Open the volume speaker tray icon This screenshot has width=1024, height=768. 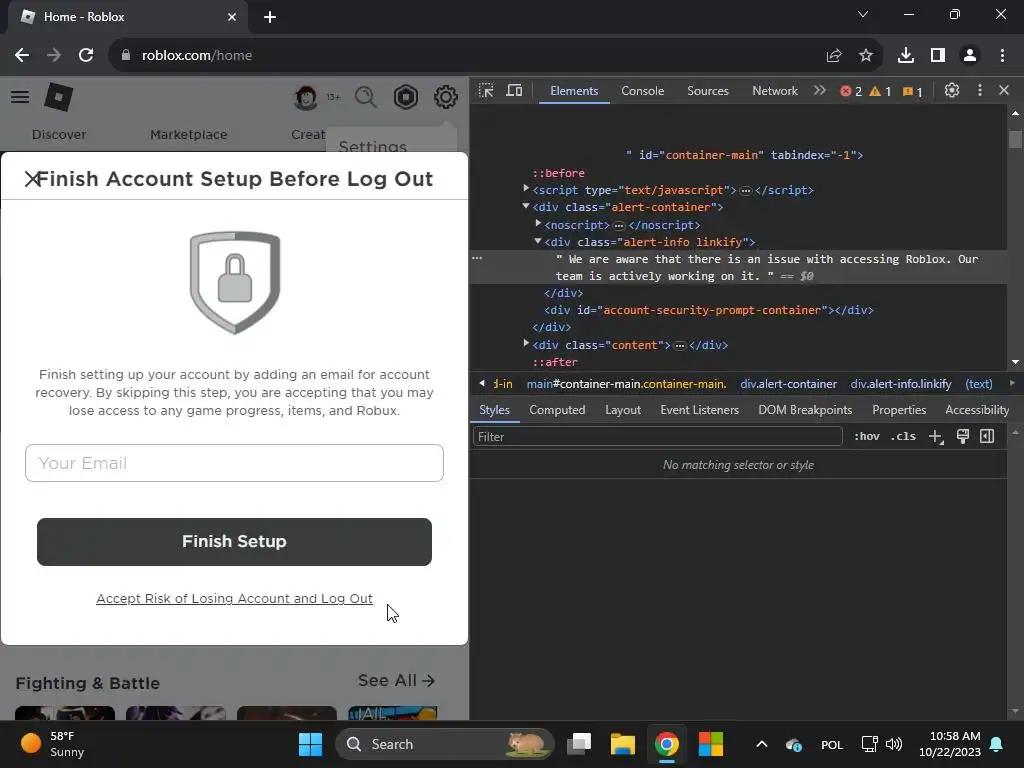tap(893, 744)
